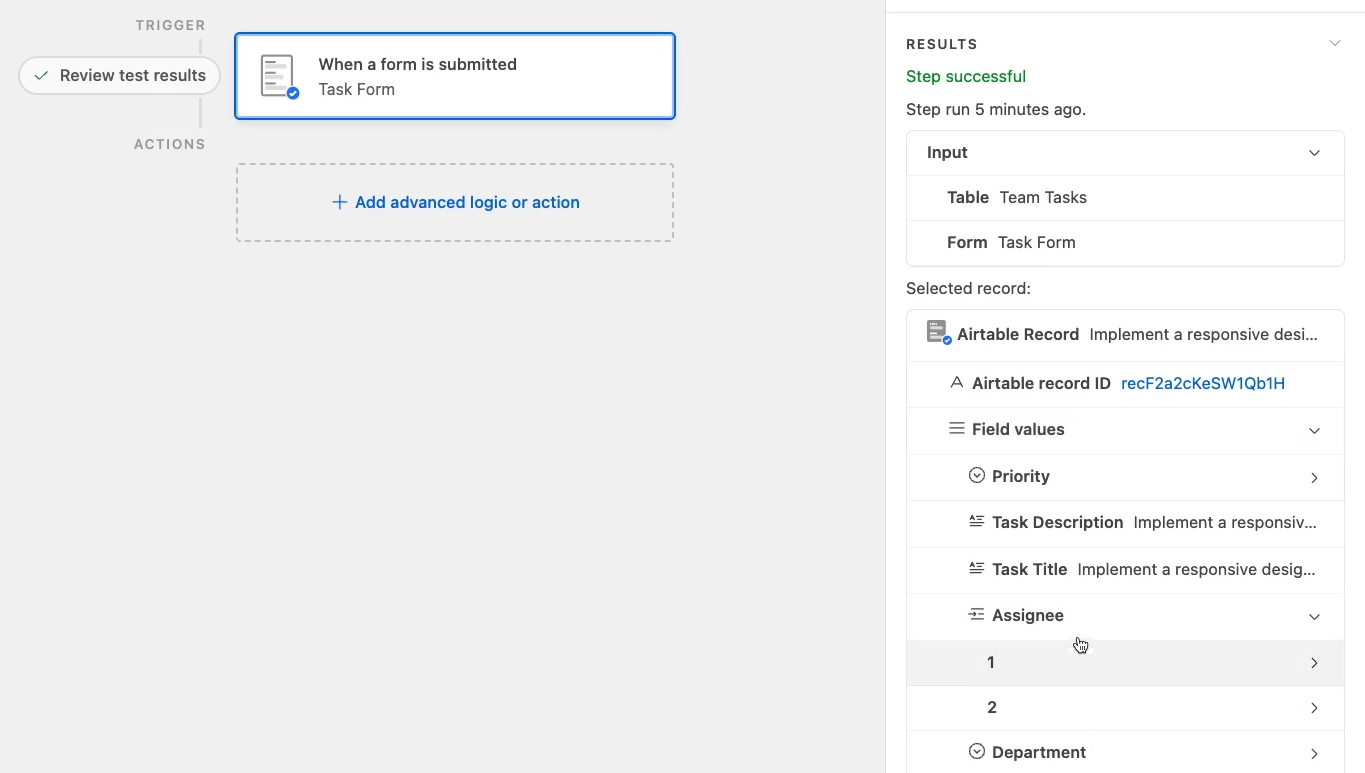Click the Airtable Record header row
Image resolution: width=1365 pixels, height=773 pixels.
pyautogui.click(x=1125, y=334)
